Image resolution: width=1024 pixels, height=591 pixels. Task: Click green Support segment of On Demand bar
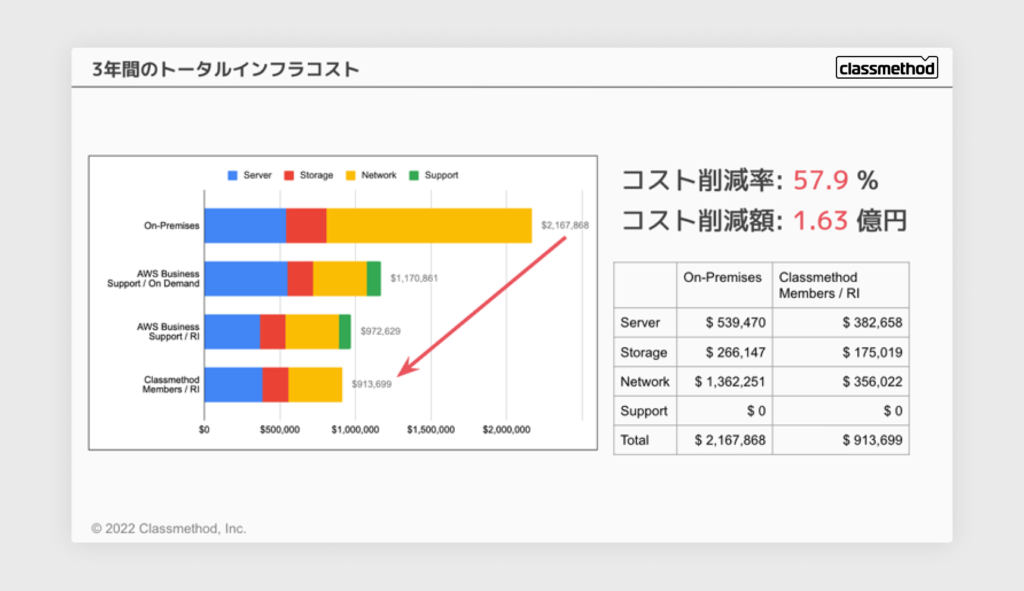pyautogui.click(x=373, y=278)
